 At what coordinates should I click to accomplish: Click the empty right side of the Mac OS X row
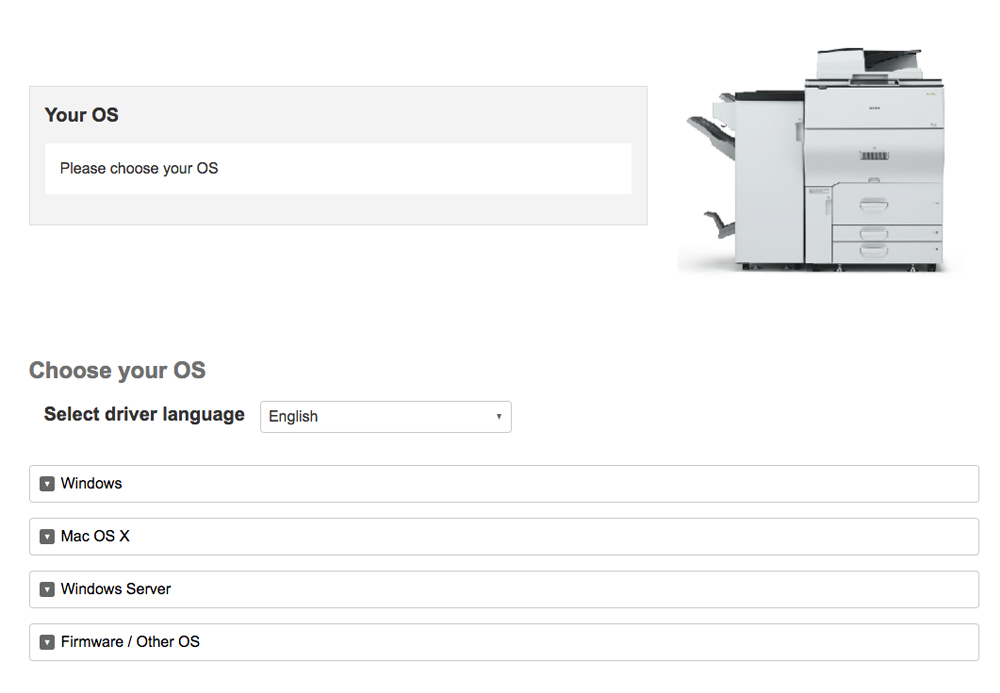pos(800,537)
